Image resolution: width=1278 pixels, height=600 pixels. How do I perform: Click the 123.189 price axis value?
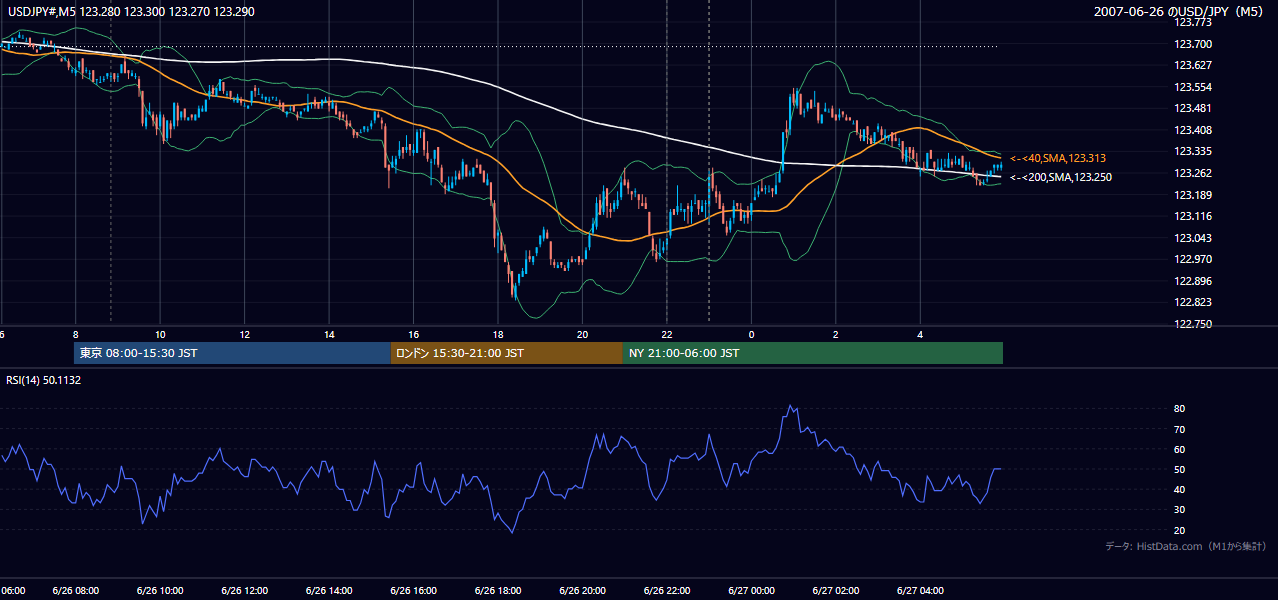pyautogui.click(x=1192, y=195)
